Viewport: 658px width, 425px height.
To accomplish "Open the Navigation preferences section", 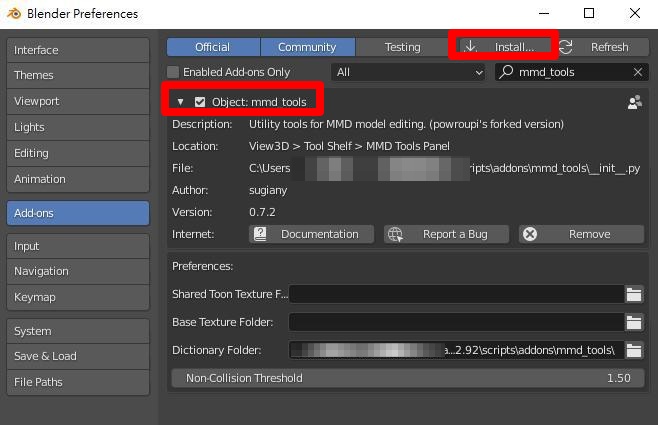I will click(x=78, y=271).
